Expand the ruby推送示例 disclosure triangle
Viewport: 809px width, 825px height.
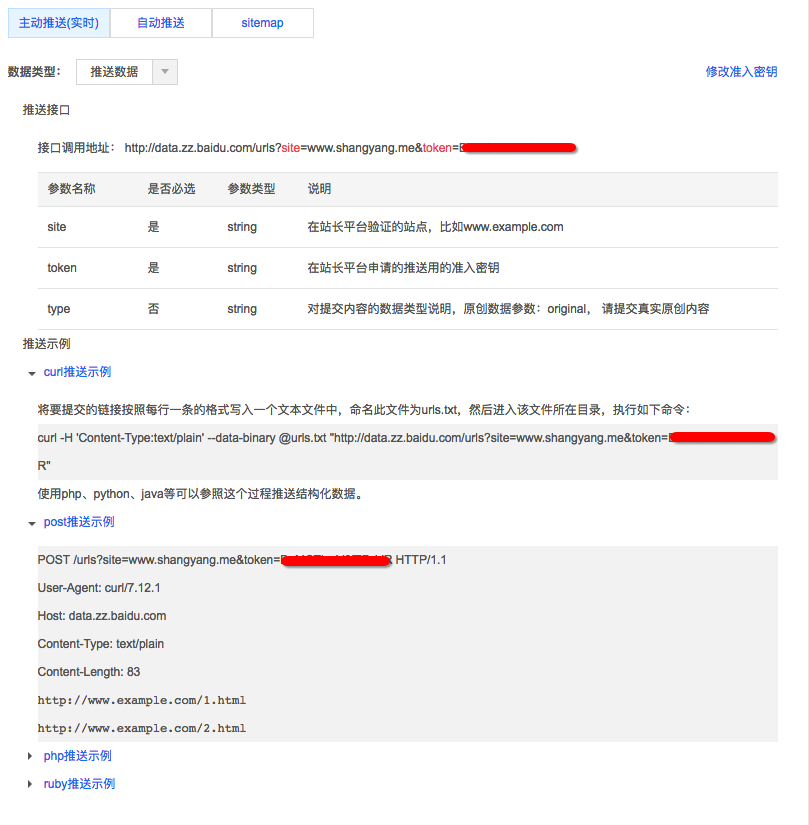tap(31, 785)
